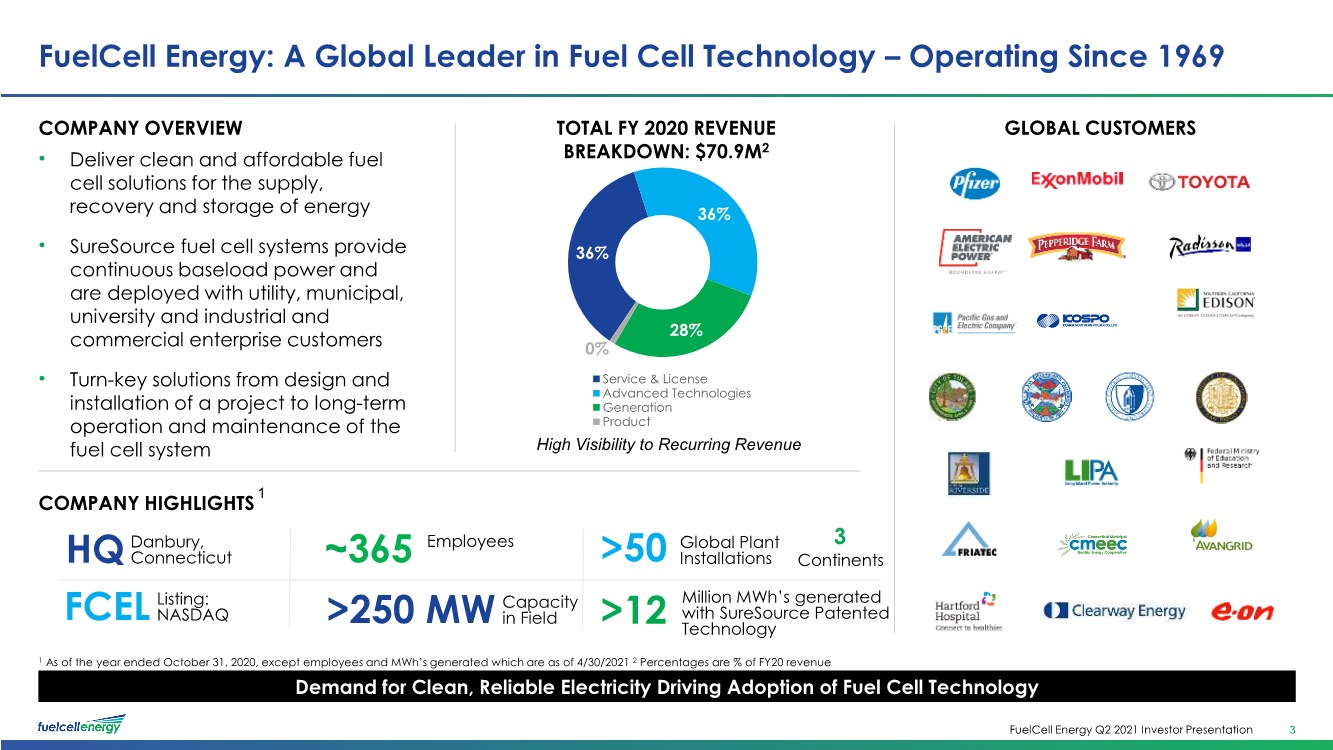Click the green Generation legend swatch
Viewport: 1333px width, 750px height.
[x=597, y=408]
